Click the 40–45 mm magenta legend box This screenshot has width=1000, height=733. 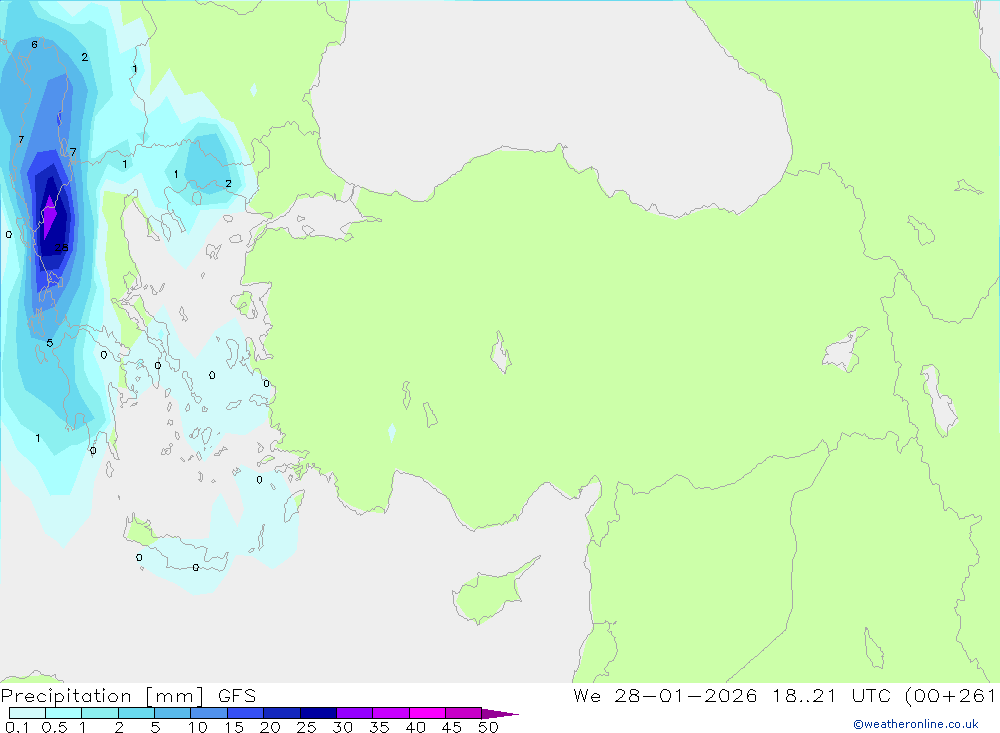427,713
